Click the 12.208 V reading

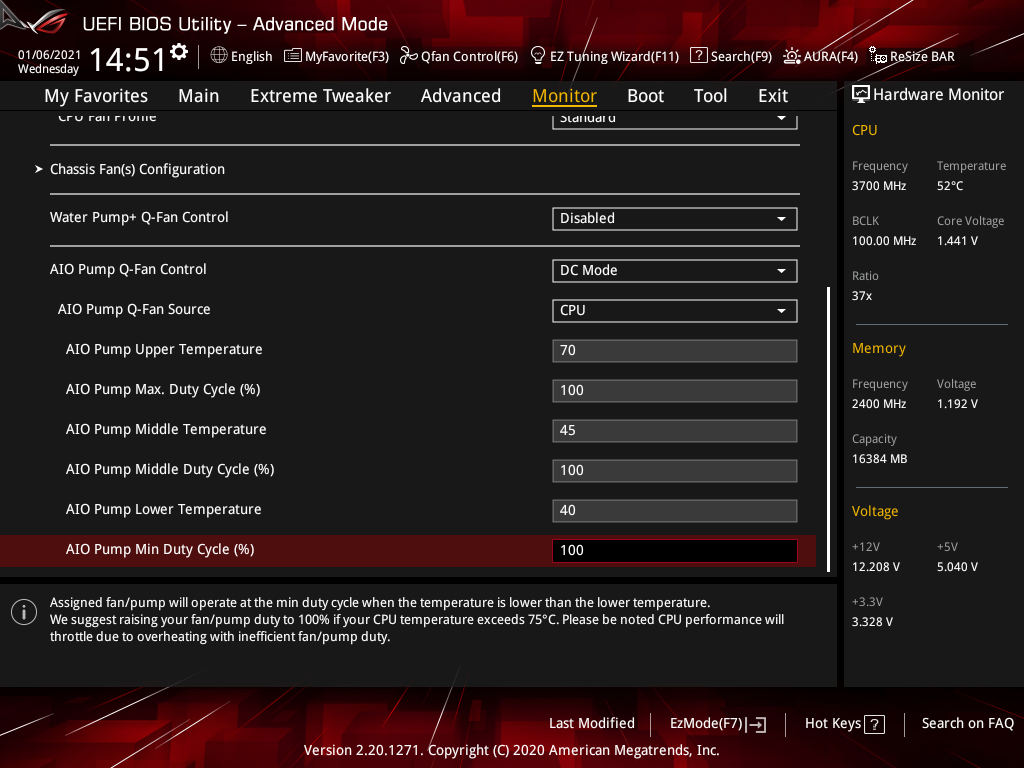(x=875, y=567)
